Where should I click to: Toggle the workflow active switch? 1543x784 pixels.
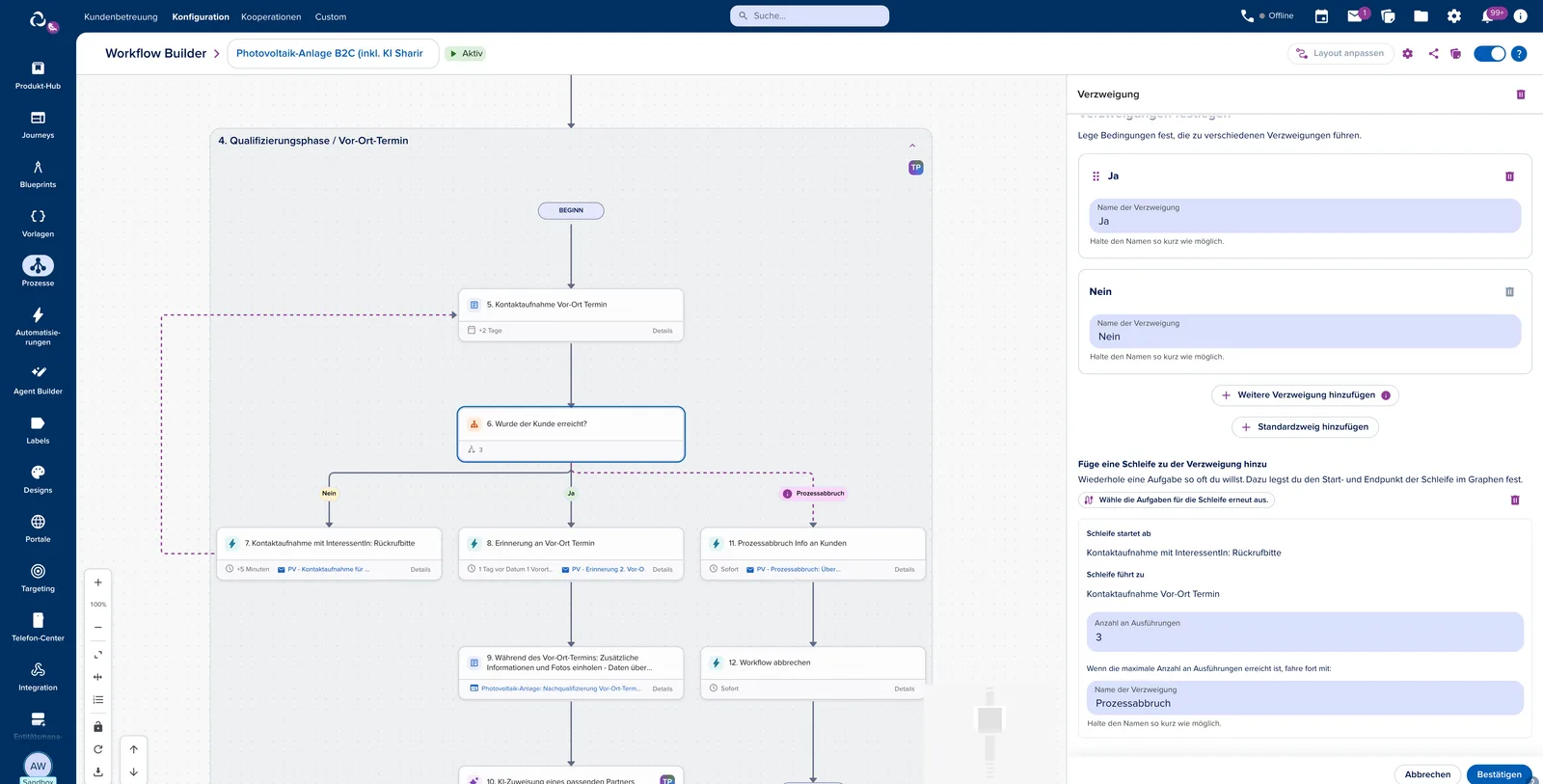1489,54
